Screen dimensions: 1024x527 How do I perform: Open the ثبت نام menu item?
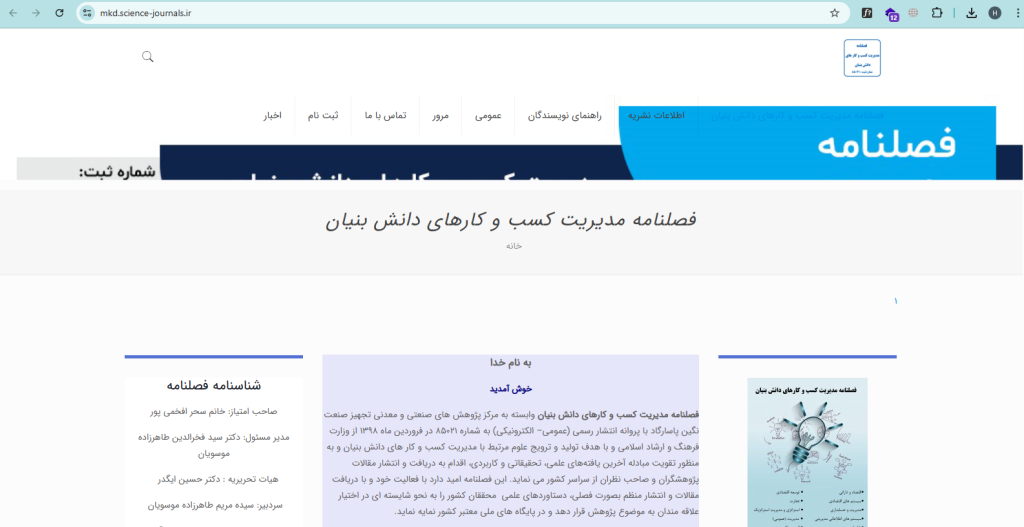click(x=323, y=116)
